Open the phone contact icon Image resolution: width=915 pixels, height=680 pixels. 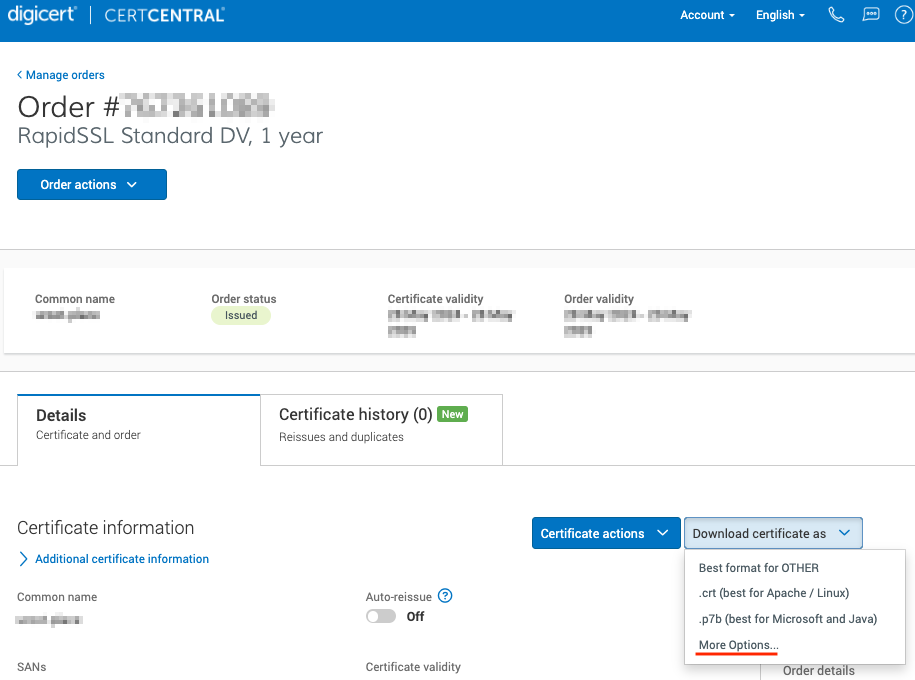[x=836, y=15]
